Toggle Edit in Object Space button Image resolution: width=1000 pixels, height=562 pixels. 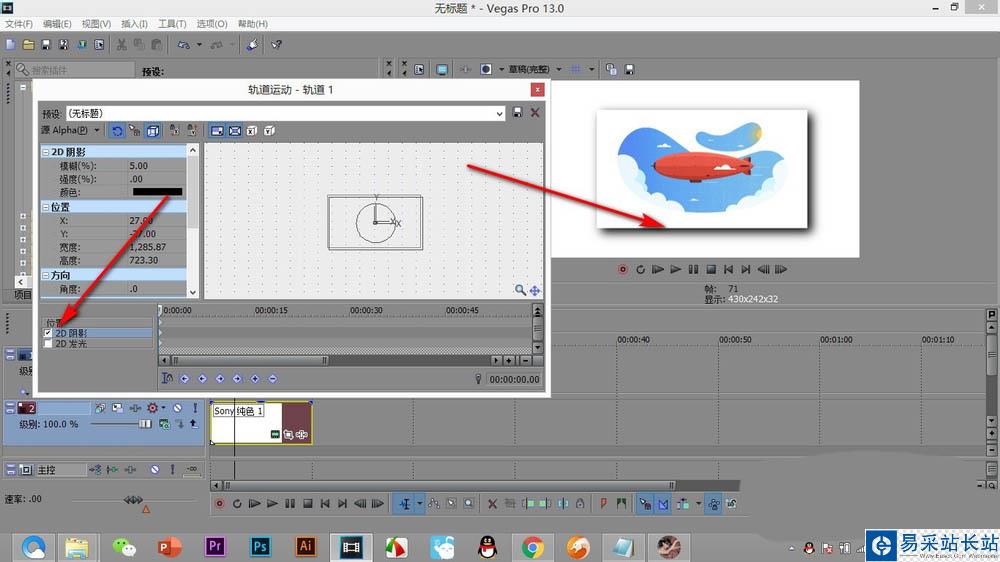click(x=153, y=131)
